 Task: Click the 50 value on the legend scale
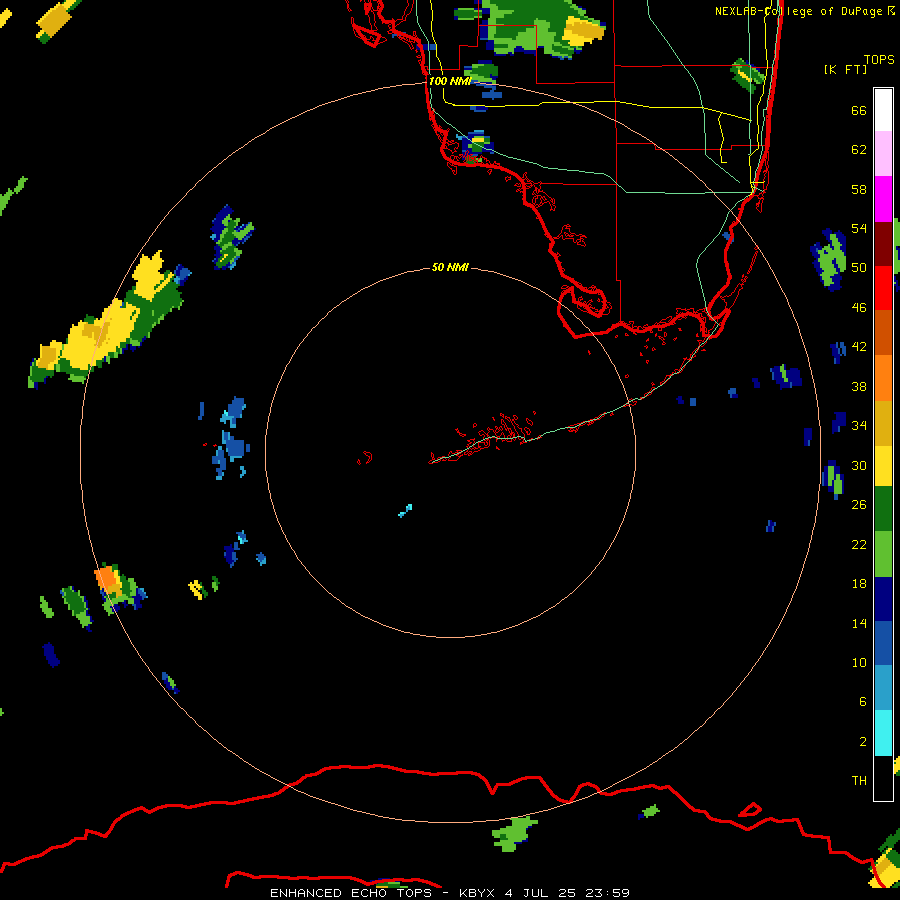859,268
